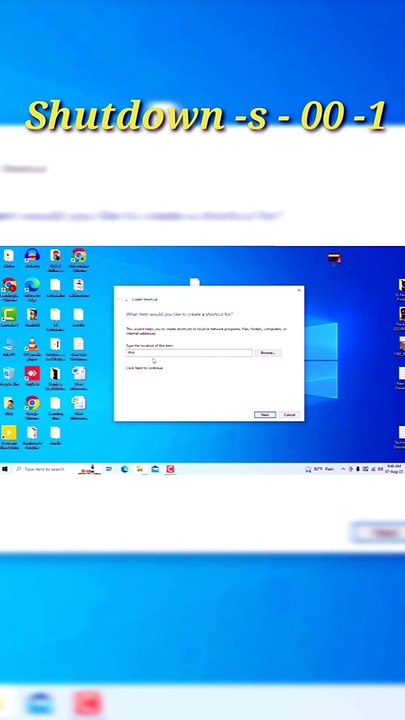Click the microphone icon in the system tray
Image resolution: width=405 pixels, height=720 pixels.
coord(358,469)
